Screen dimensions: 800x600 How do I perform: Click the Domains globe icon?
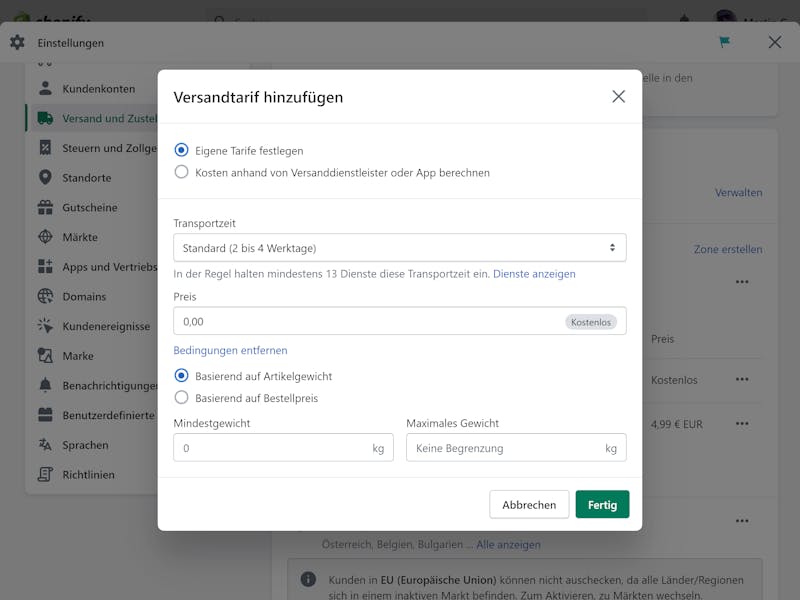(x=45, y=296)
